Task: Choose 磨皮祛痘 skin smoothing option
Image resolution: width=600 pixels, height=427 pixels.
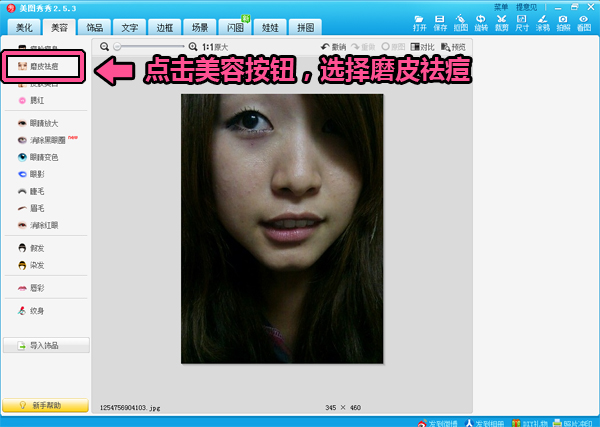Action: click(45, 67)
